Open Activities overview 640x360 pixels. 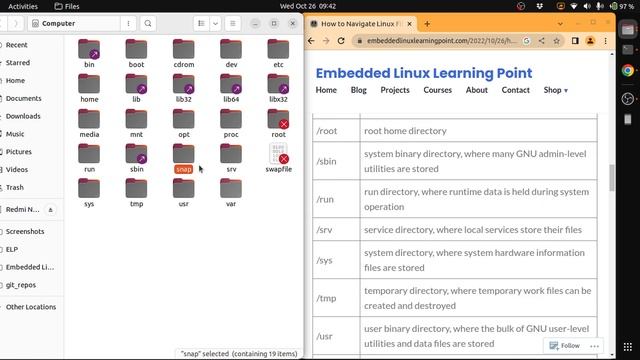(x=23, y=6)
